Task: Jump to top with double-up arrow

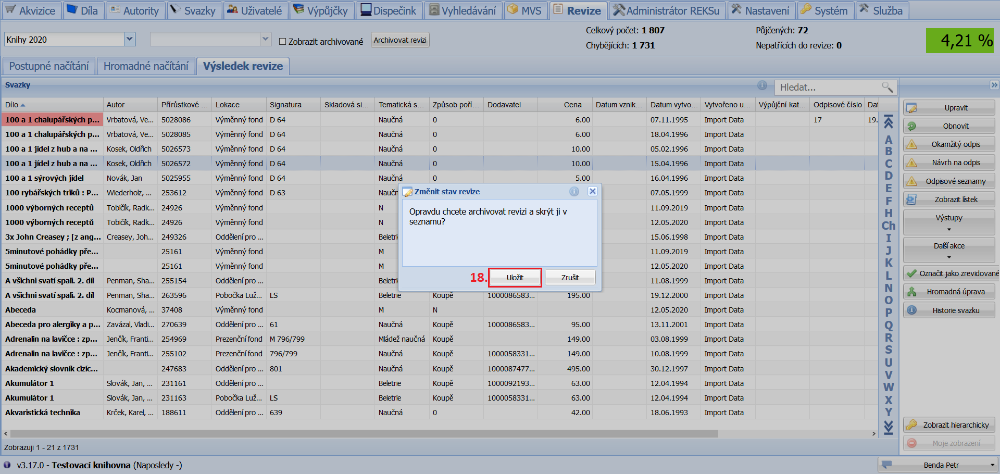Action: [887, 122]
